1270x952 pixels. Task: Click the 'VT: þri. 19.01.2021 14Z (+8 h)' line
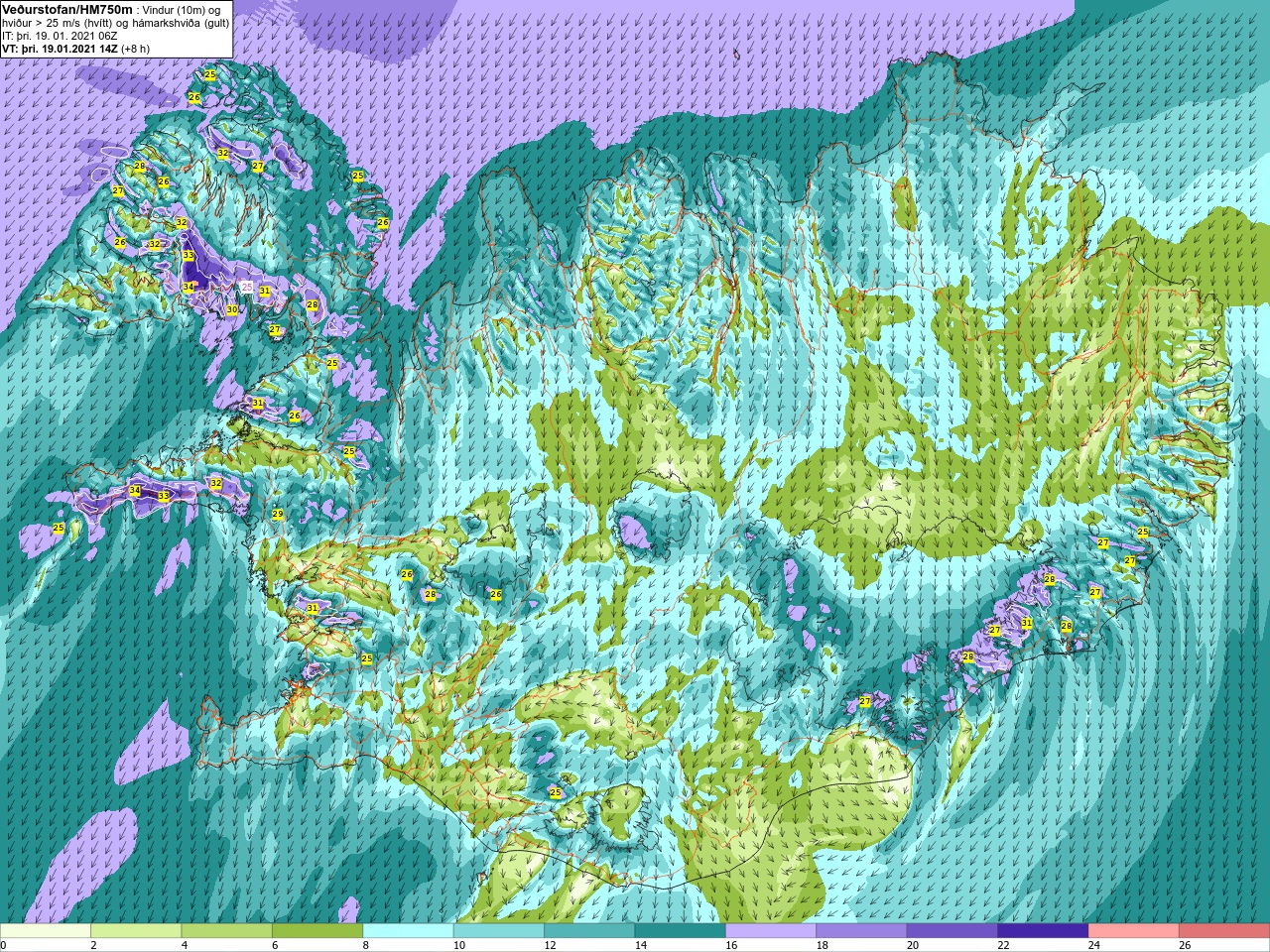tap(75, 48)
